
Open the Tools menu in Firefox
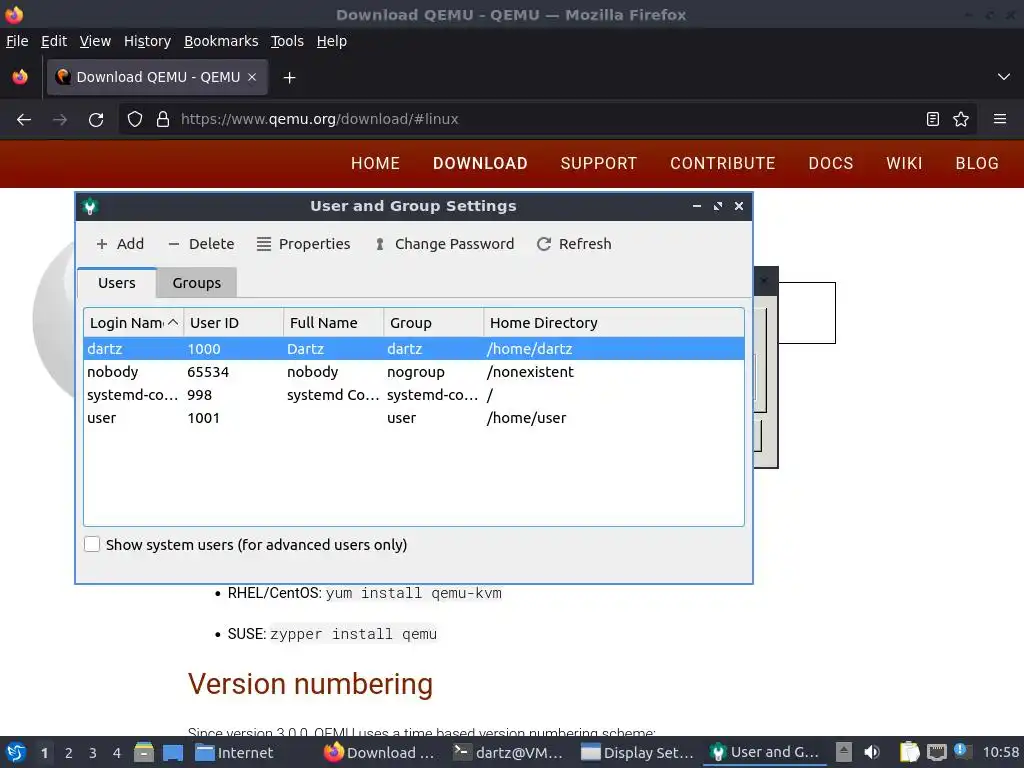(x=287, y=41)
